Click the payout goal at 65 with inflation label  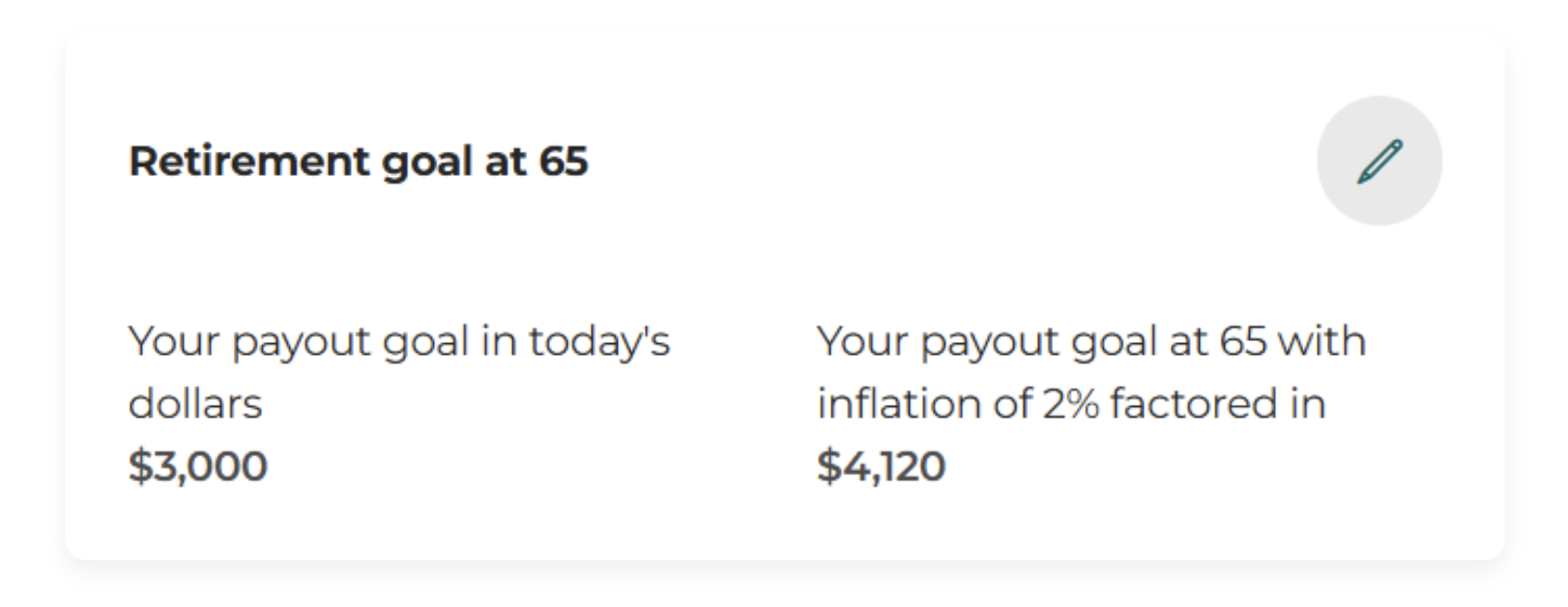[1090, 372]
